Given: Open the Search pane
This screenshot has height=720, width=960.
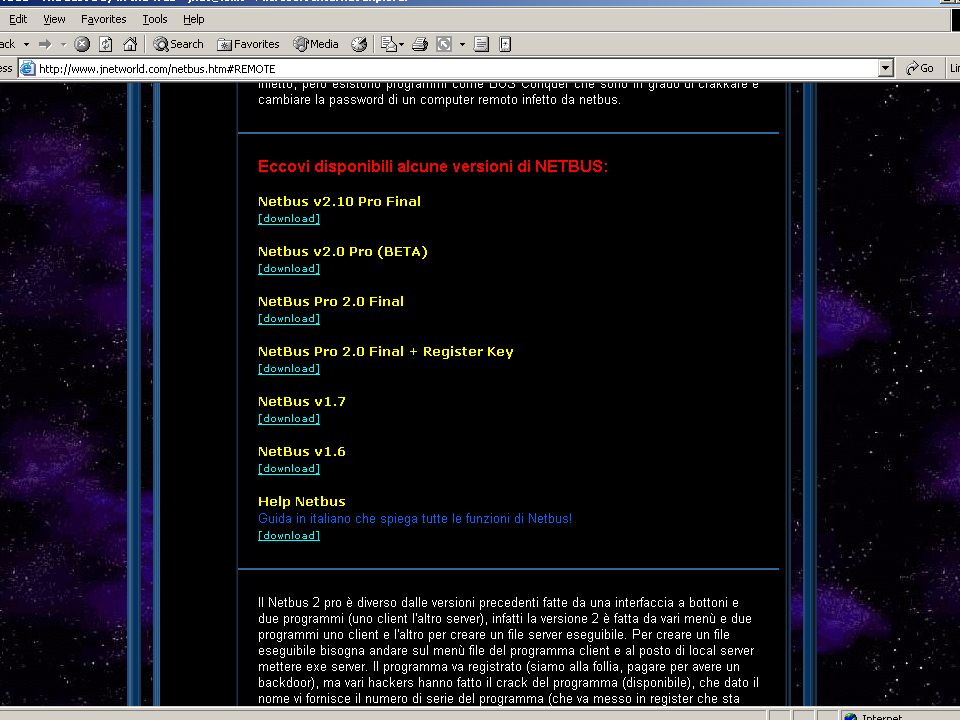Looking at the screenshot, I should pyautogui.click(x=178, y=44).
